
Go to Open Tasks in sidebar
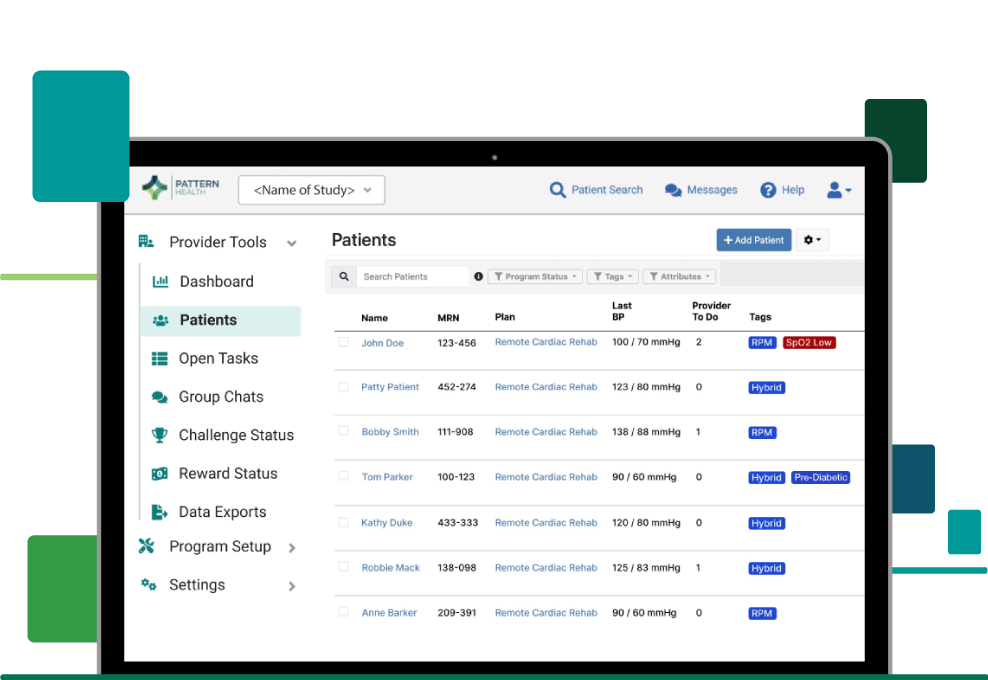click(x=218, y=358)
